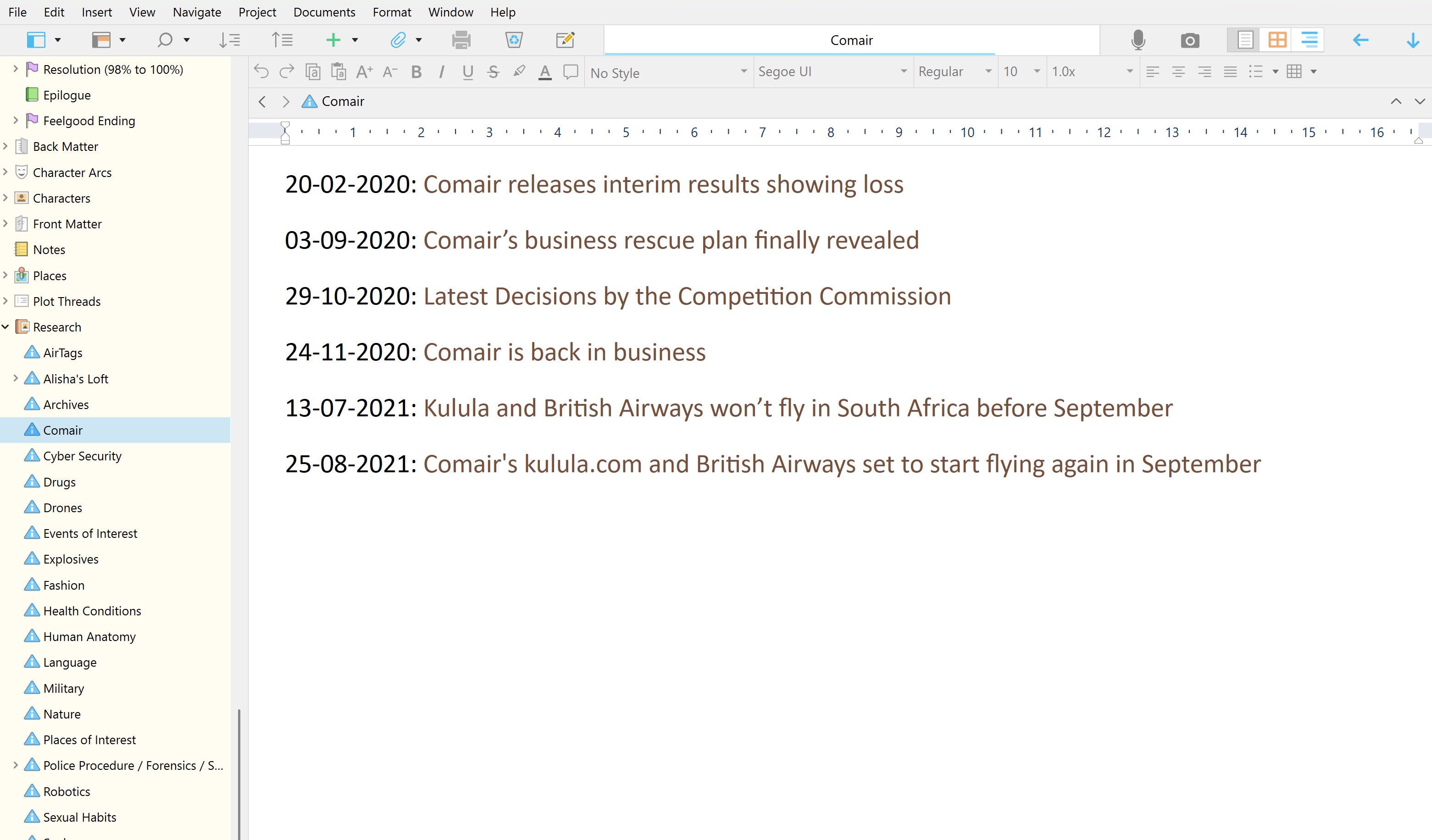Image resolution: width=1432 pixels, height=840 pixels.
Task: Toggle italic formatting
Action: 442,72
